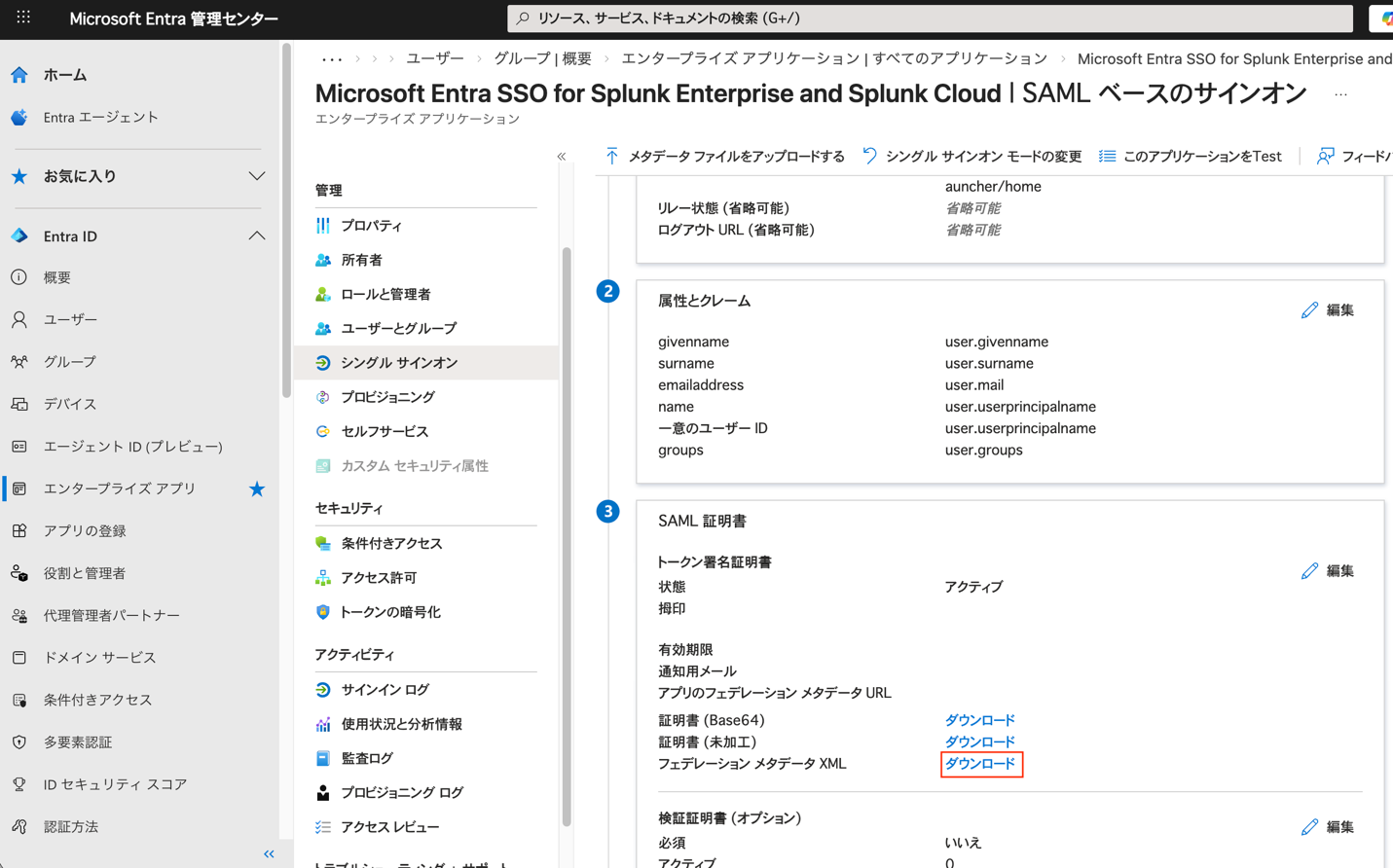Click the メタデータ ファイルをアップロードする toolbar icon

click(x=613, y=156)
